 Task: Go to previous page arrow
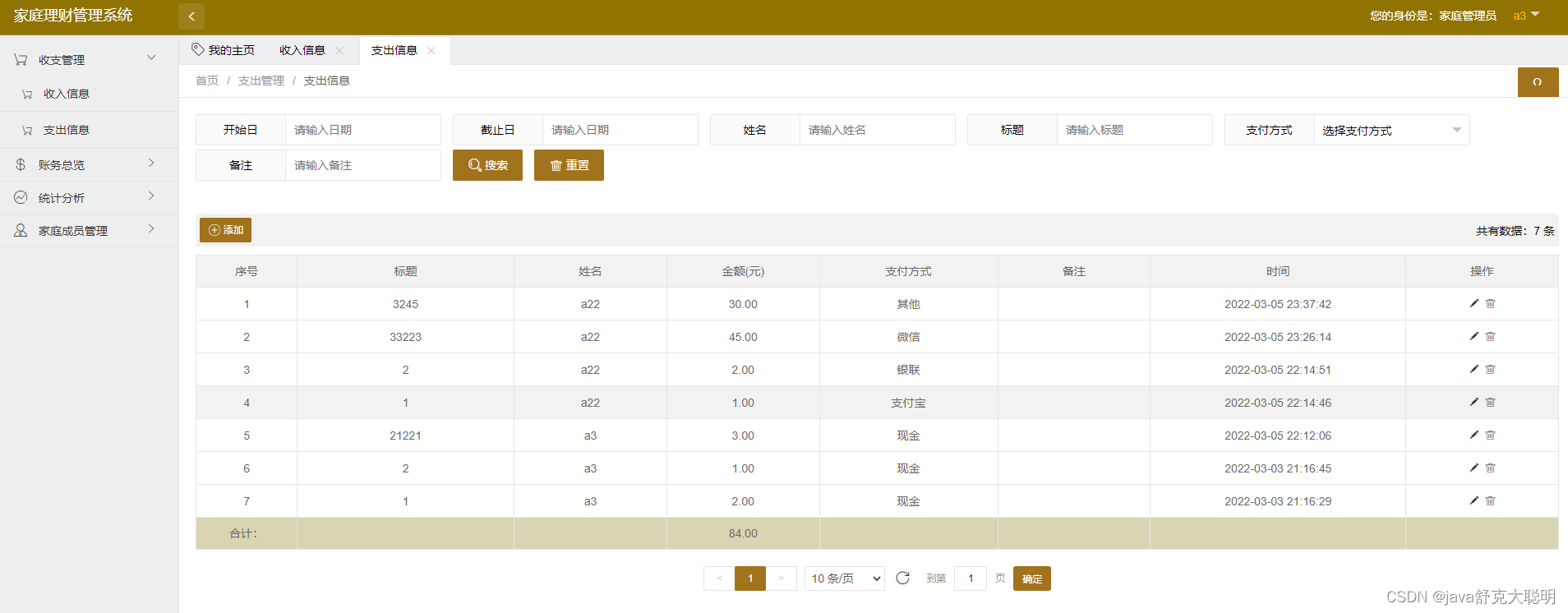click(x=719, y=578)
